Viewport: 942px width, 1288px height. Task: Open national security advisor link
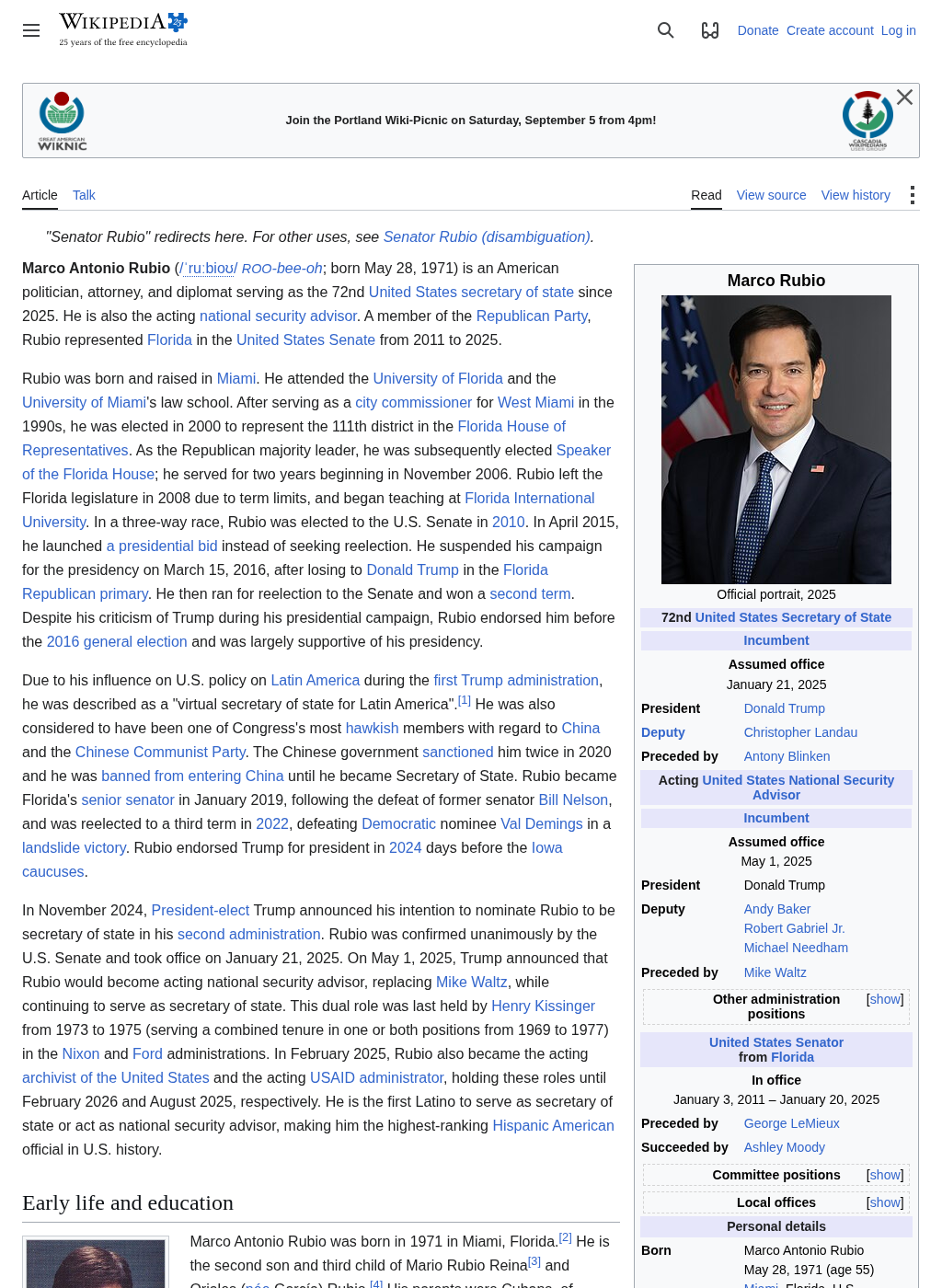278,316
